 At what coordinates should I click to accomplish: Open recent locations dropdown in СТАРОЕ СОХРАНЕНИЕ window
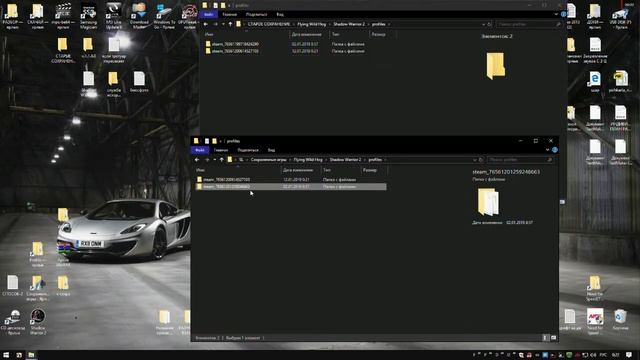pos(223,24)
